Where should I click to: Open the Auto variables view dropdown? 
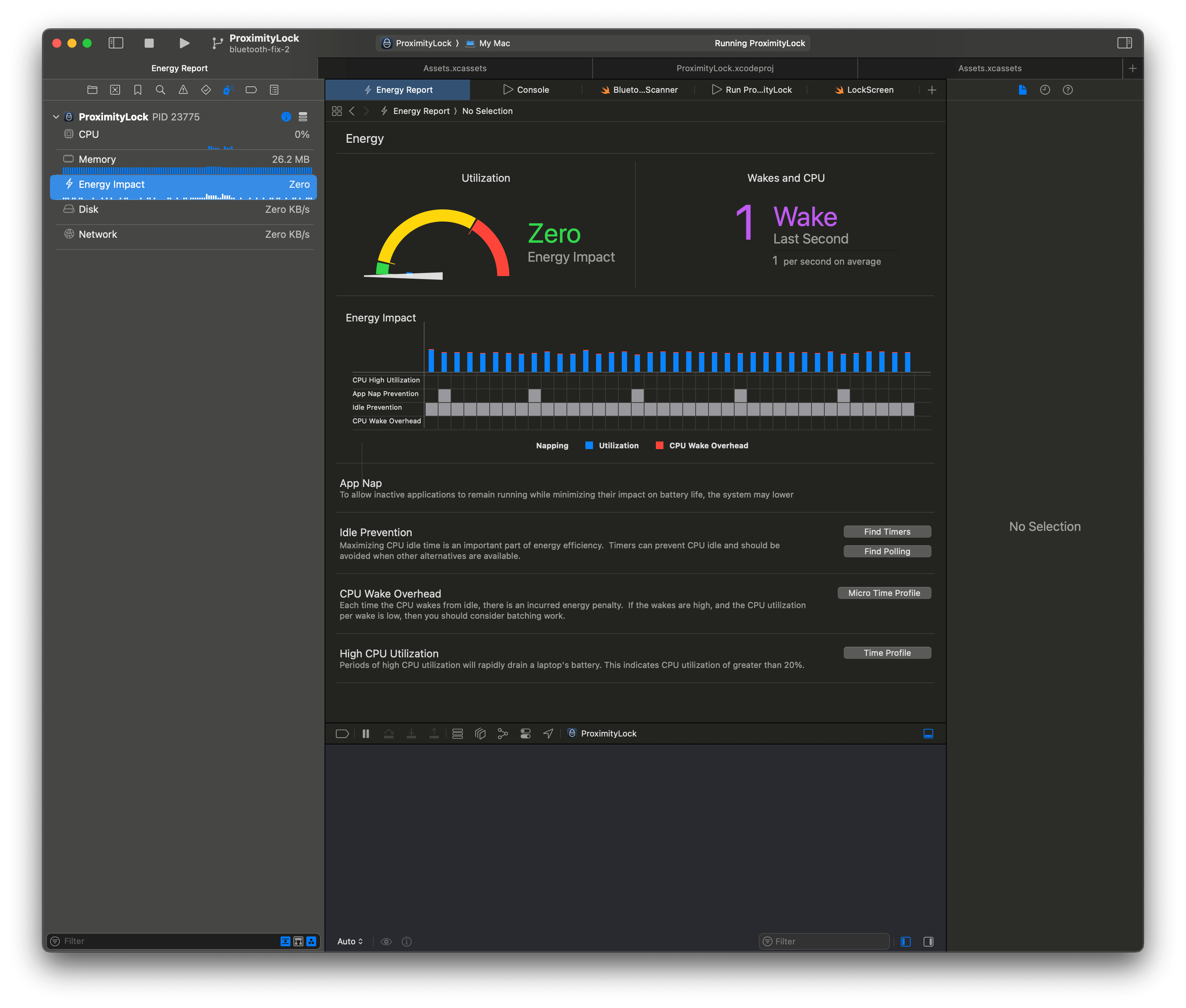[x=350, y=941]
